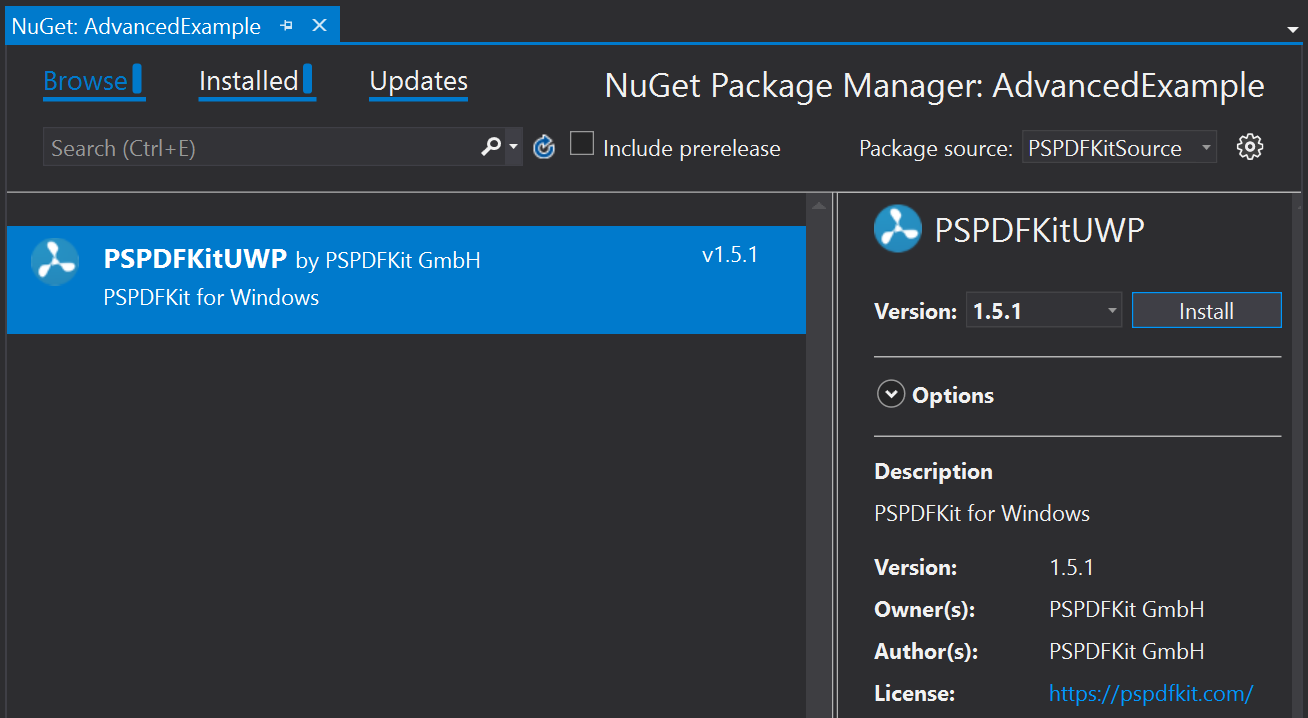Click the search magnifier icon
Viewport: 1308px width, 718px height.
tap(490, 147)
